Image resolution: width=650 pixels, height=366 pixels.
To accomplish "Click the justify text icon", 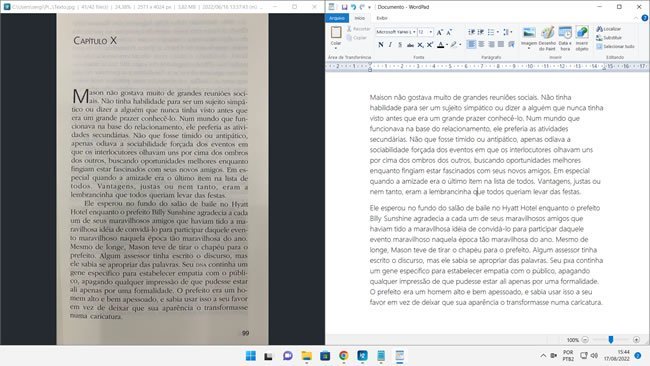I will [501, 44].
